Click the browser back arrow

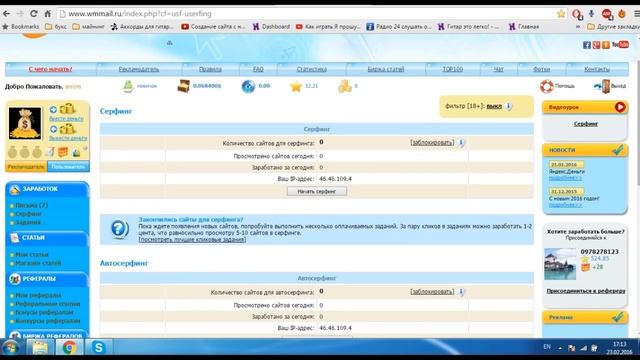point(7,13)
